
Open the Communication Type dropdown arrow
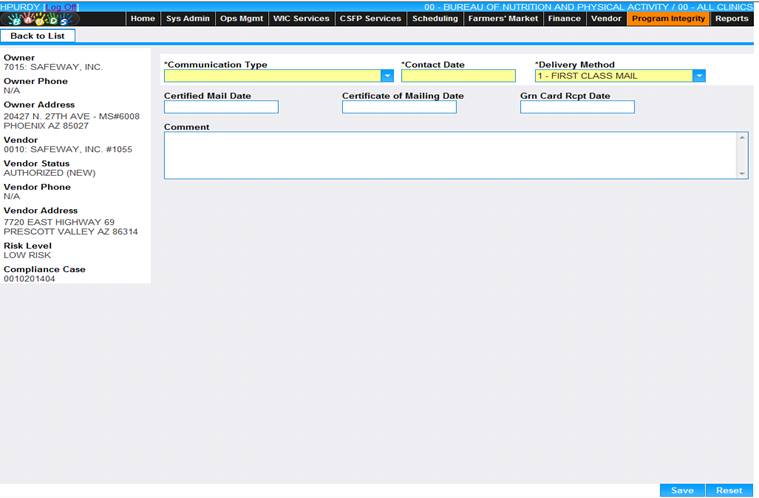[x=387, y=76]
